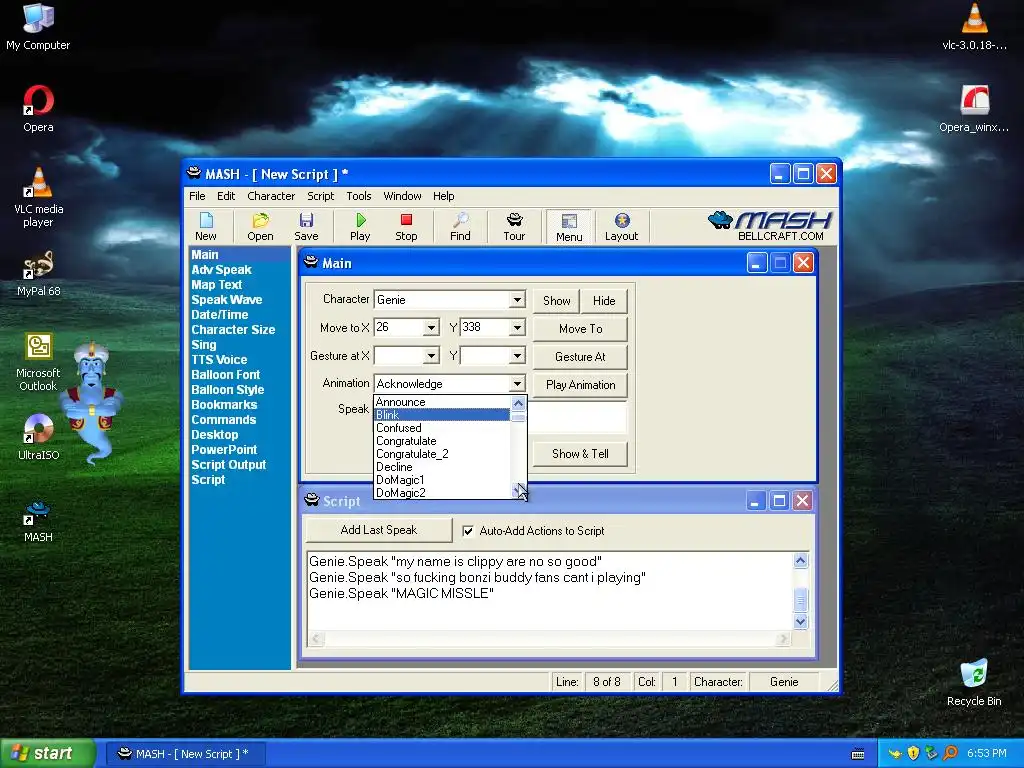
Task: Click the magnifier icon in system tray
Action: click(x=950, y=753)
